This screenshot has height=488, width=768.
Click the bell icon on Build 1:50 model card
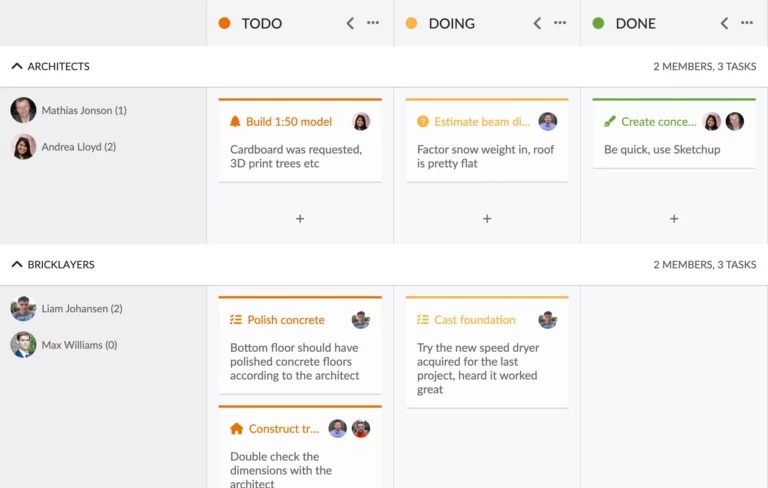coord(235,122)
